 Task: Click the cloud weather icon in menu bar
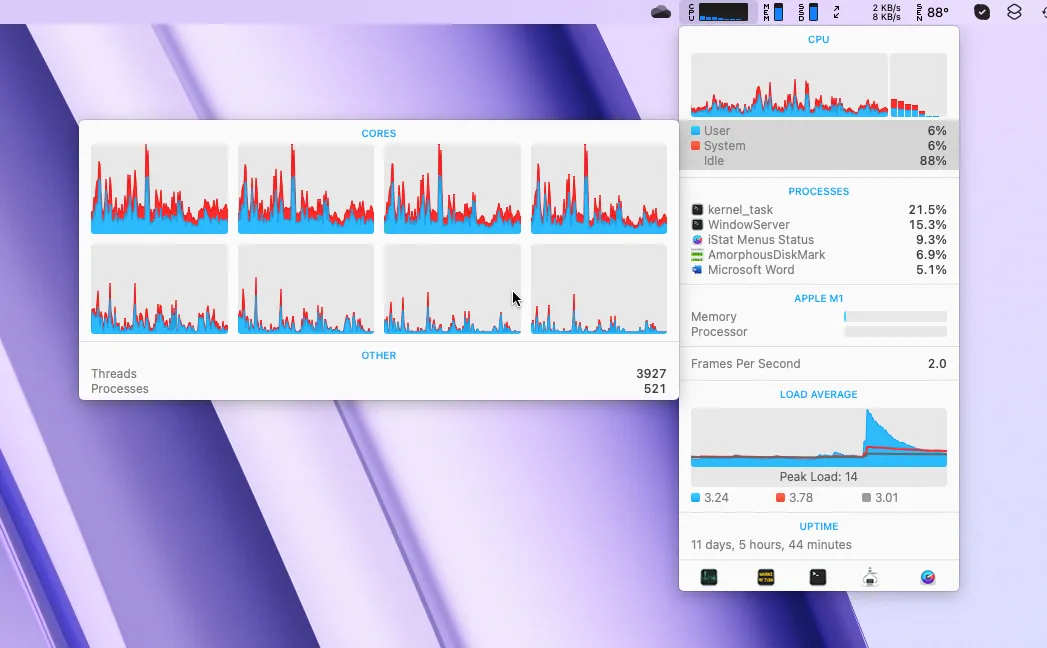point(660,12)
